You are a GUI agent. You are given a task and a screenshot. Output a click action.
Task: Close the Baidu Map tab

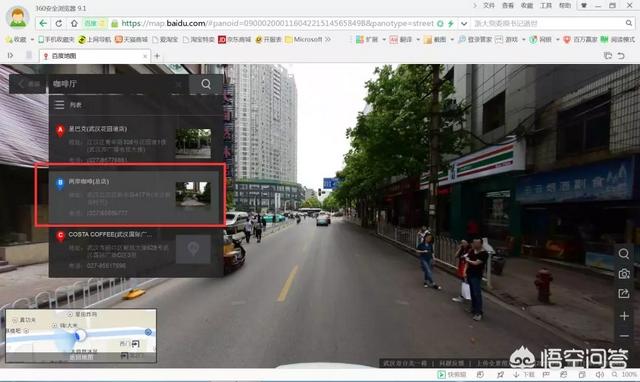tap(145, 56)
